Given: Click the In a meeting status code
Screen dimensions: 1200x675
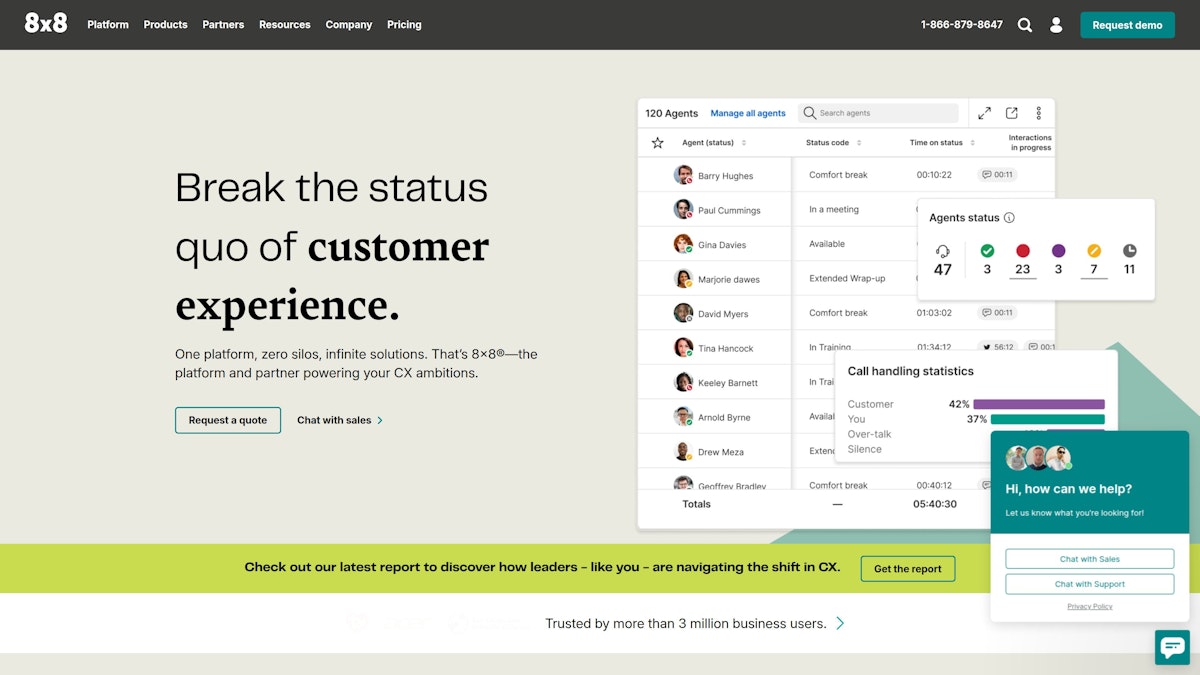Looking at the screenshot, I should [834, 209].
